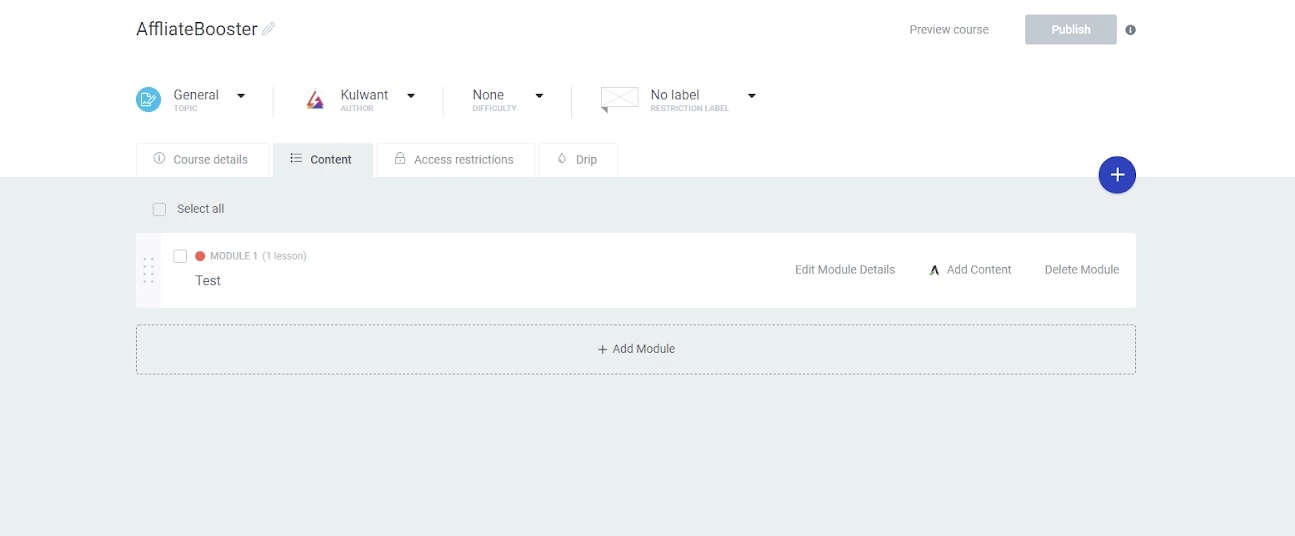Click the info icon next to Publish
This screenshot has height=536, width=1295.
[x=1130, y=30]
